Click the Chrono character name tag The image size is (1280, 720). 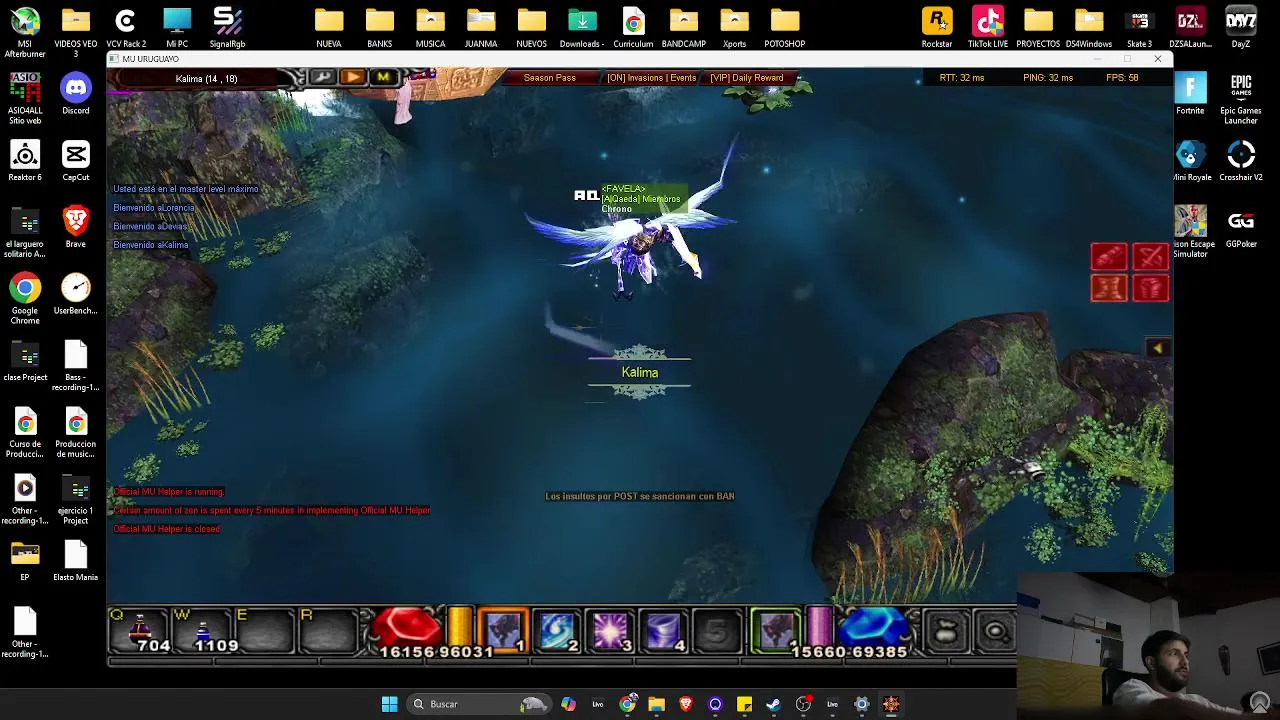(616, 209)
